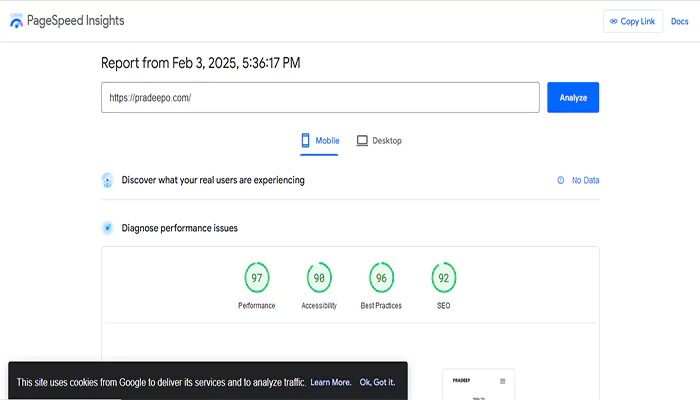
Task: Click the Best Practices label
Action: click(381, 305)
